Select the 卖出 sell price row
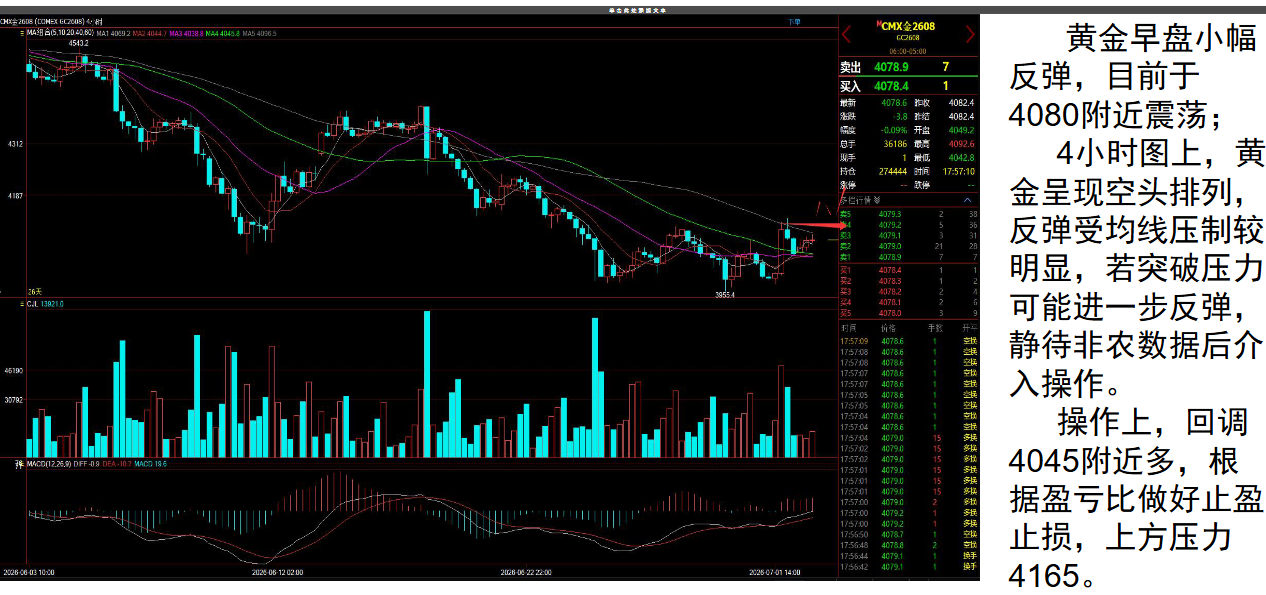This screenshot has height=595, width=1266. [908, 67]
